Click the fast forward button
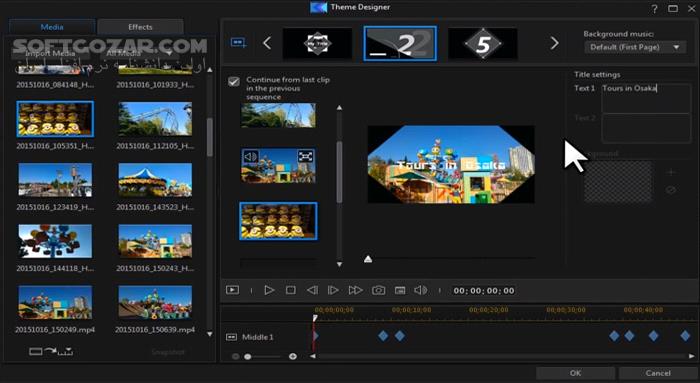 355,290
